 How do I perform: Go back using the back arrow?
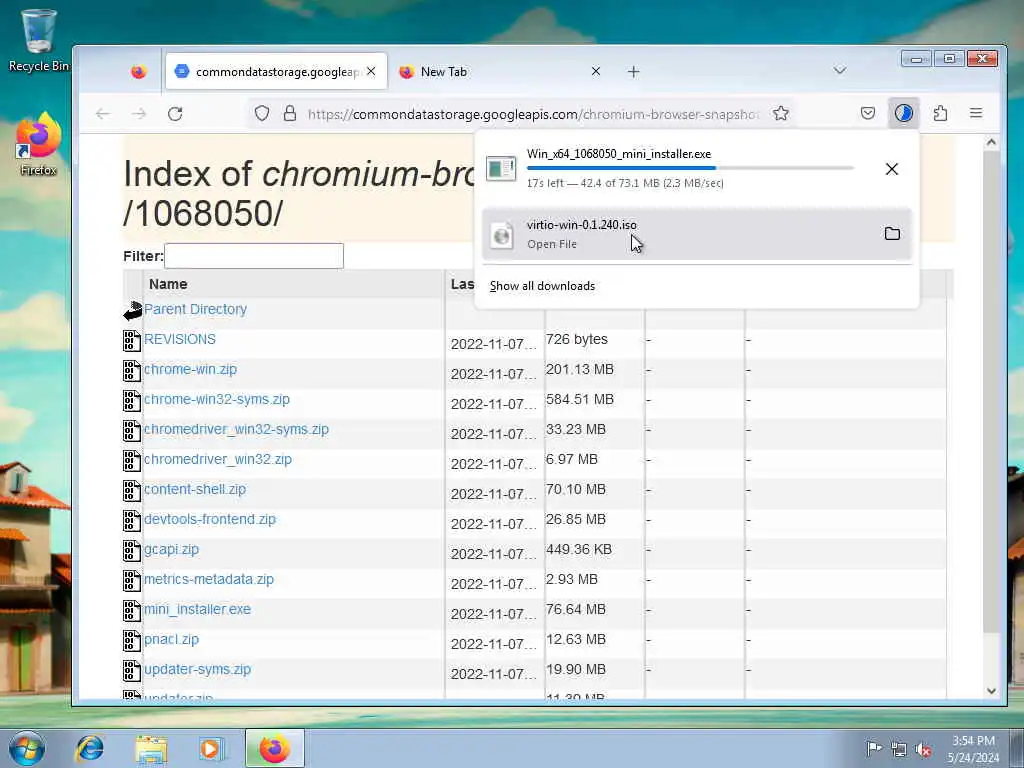click(x=103, y=114)
